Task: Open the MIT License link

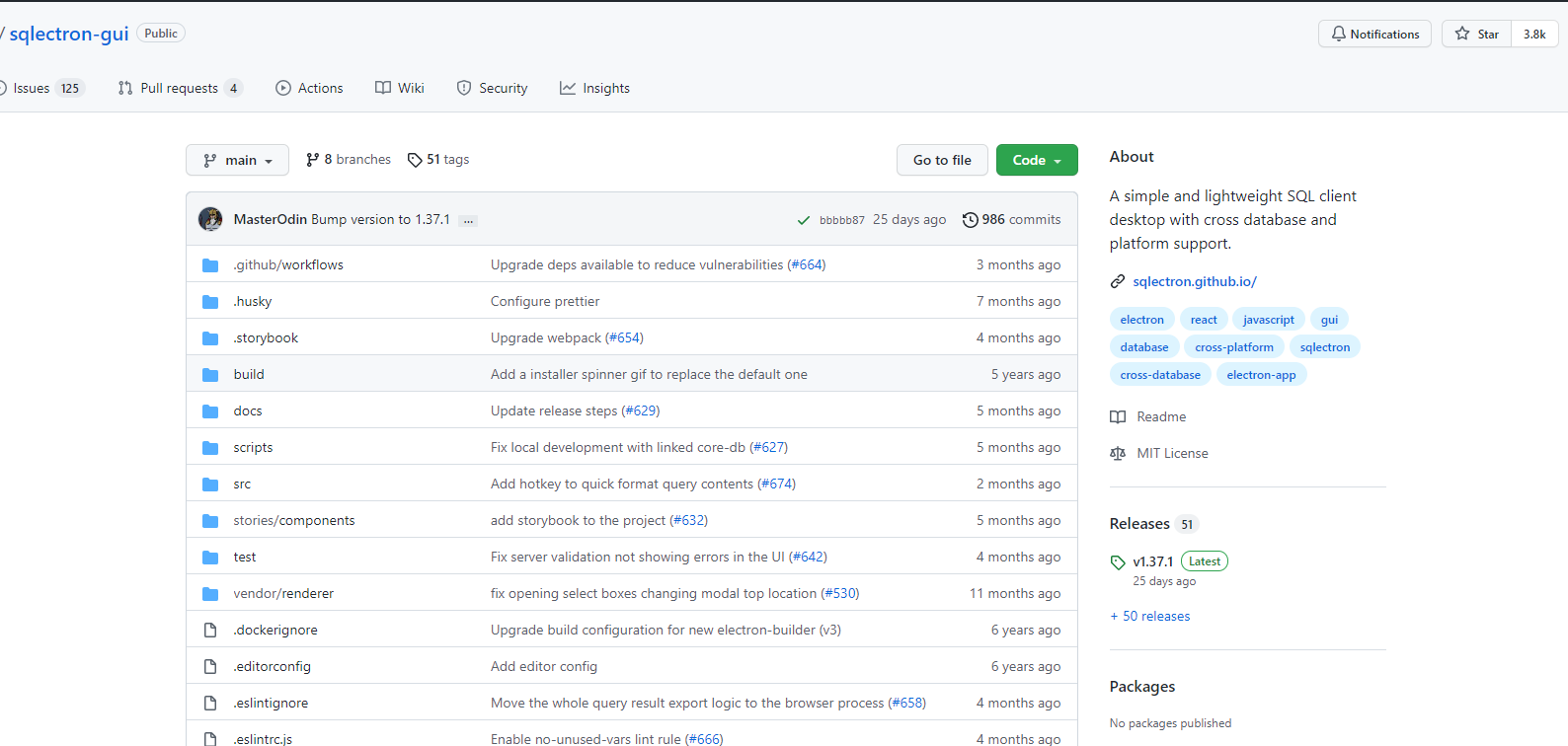Action: point(1172,453)
